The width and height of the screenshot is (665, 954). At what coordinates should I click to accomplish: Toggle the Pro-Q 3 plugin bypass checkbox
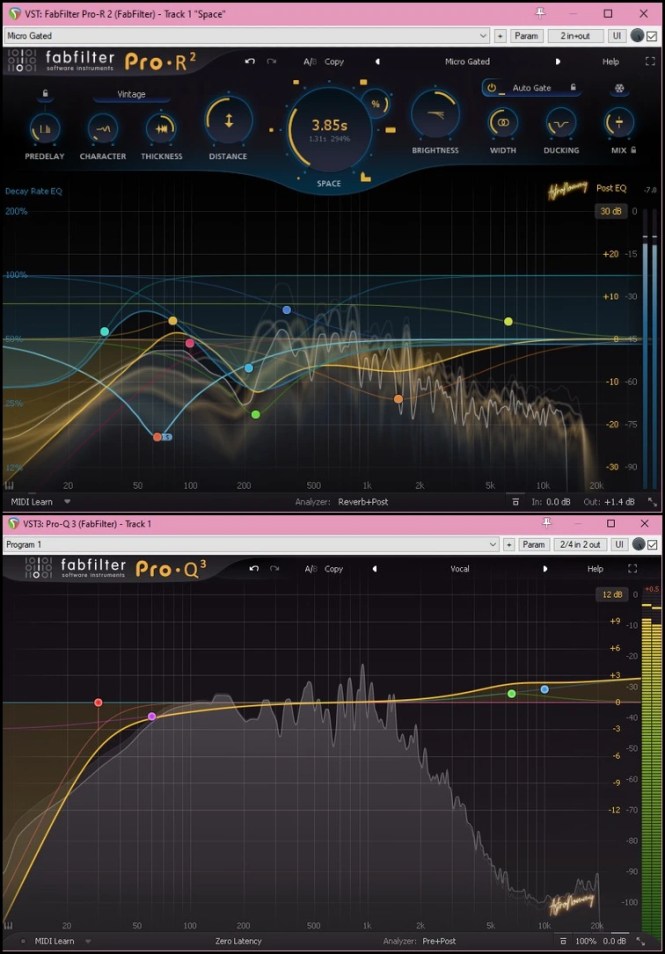click(652, 545)
